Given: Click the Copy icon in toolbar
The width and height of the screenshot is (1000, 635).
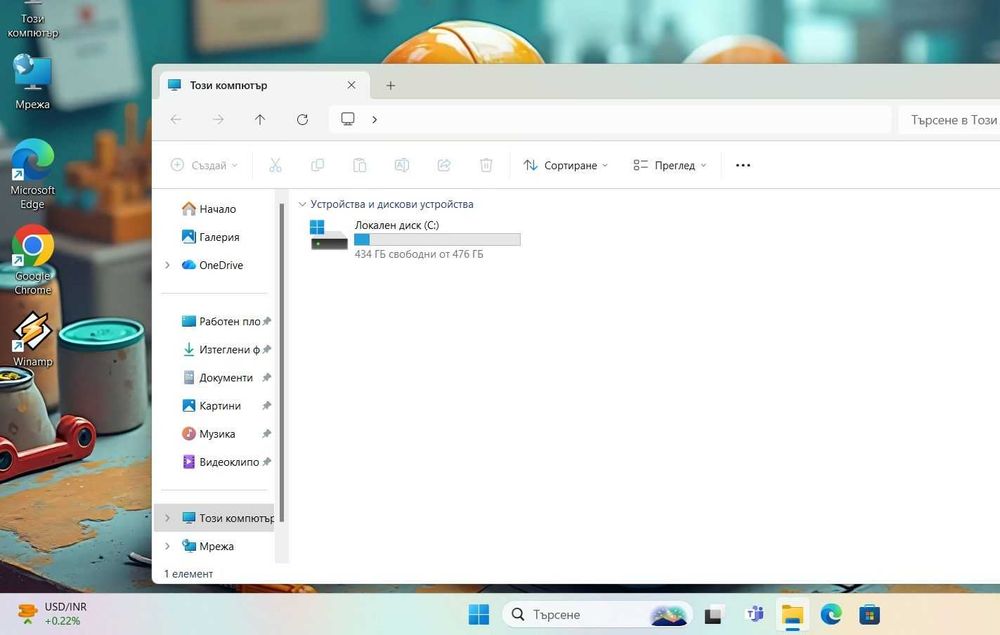Looking at the screenshot, I should 317,165.
